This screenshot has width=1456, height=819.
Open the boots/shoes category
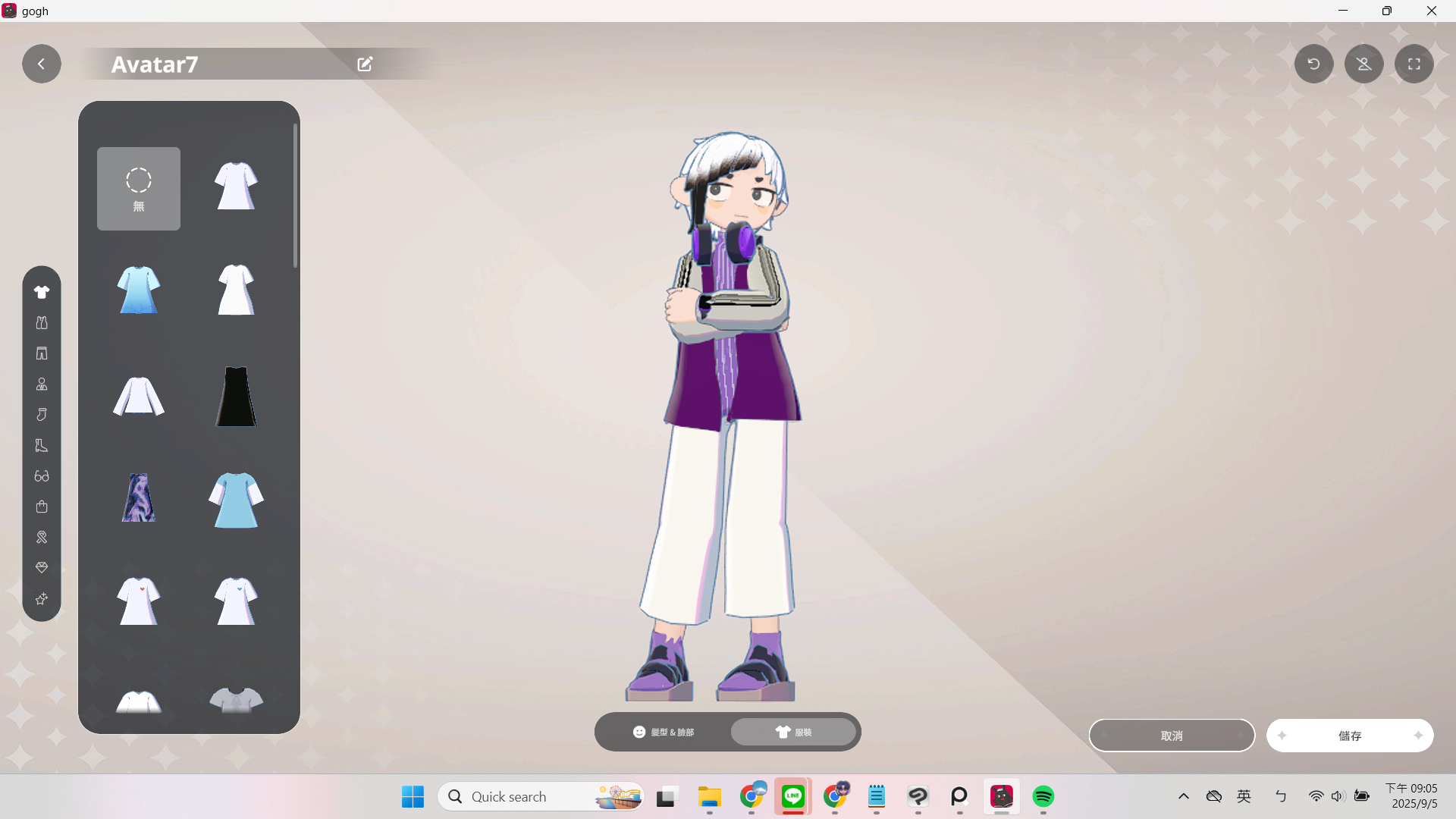(42, 445)
